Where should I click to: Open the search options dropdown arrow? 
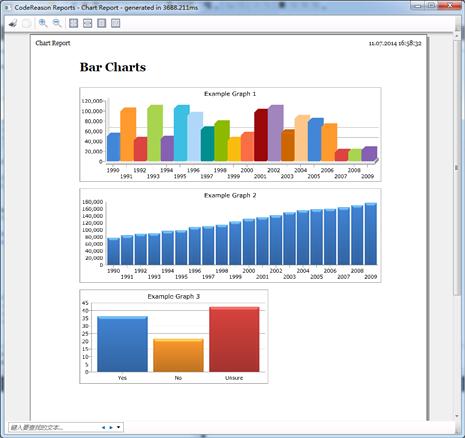pos(118,427)
